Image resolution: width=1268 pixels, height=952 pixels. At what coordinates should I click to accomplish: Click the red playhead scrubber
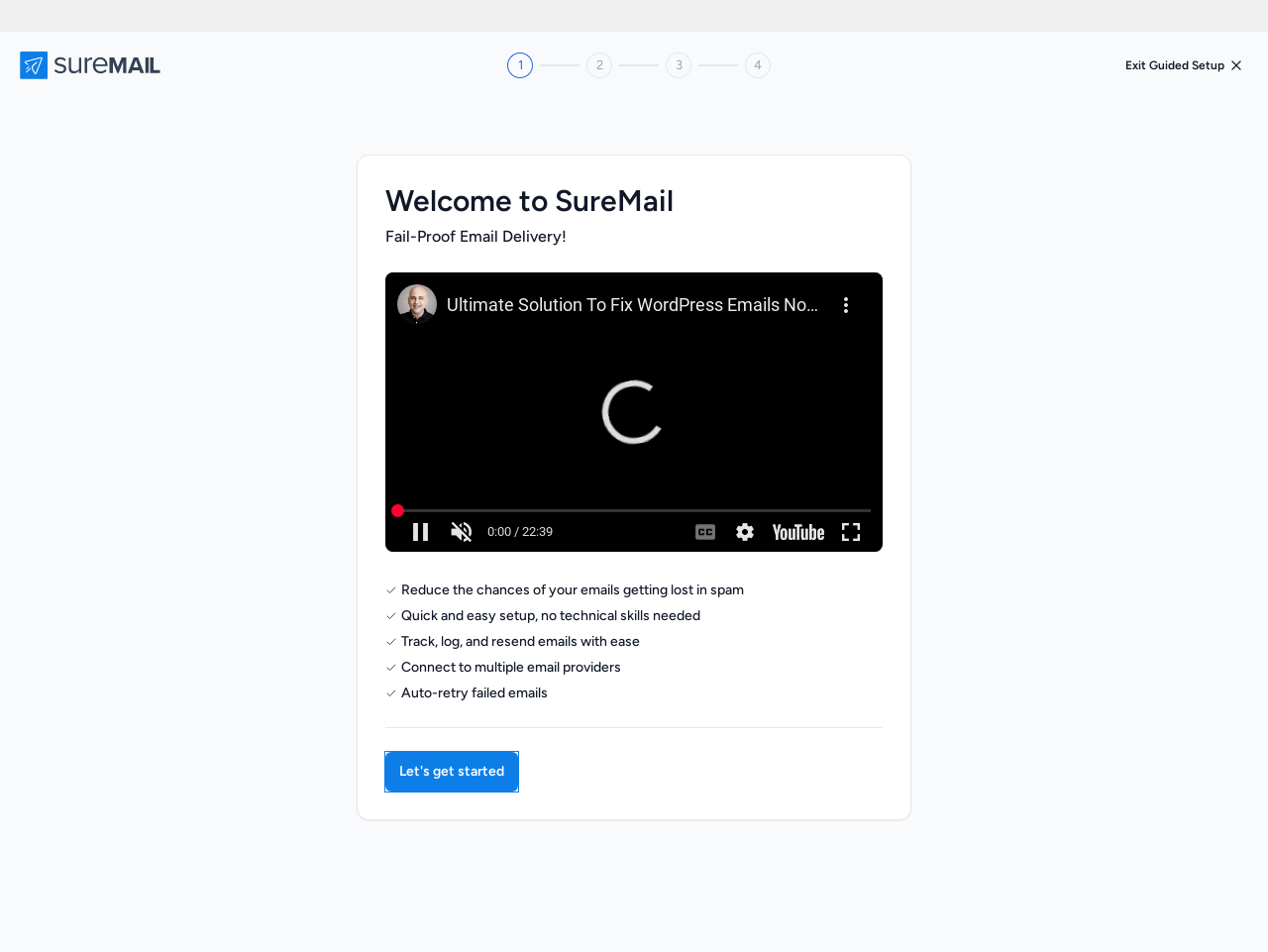click(398, 510)
